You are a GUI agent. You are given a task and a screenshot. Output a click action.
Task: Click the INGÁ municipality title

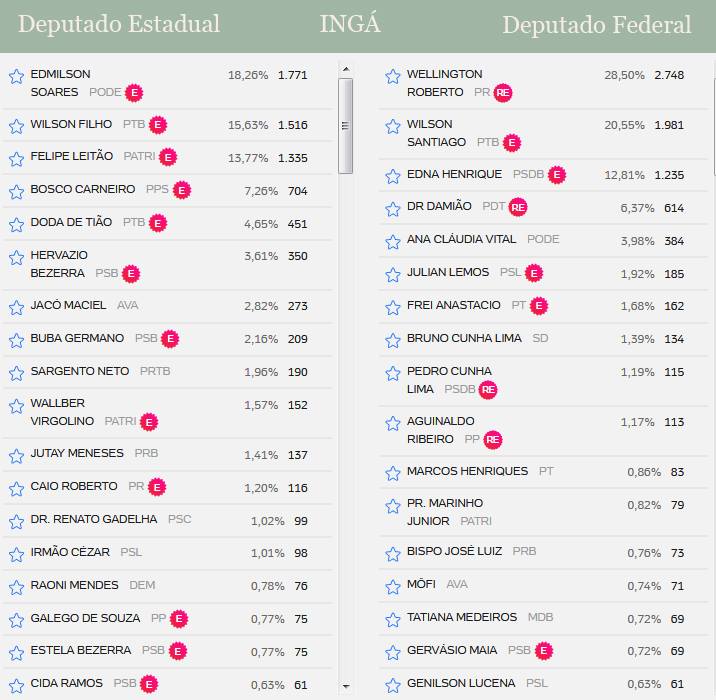pyautogui.click(x=350, y=25)
